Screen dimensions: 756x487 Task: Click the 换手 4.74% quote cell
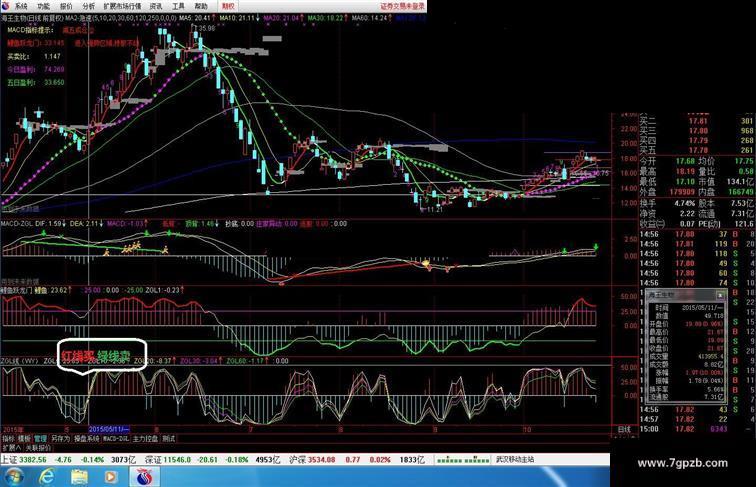(x=667, y=203)
